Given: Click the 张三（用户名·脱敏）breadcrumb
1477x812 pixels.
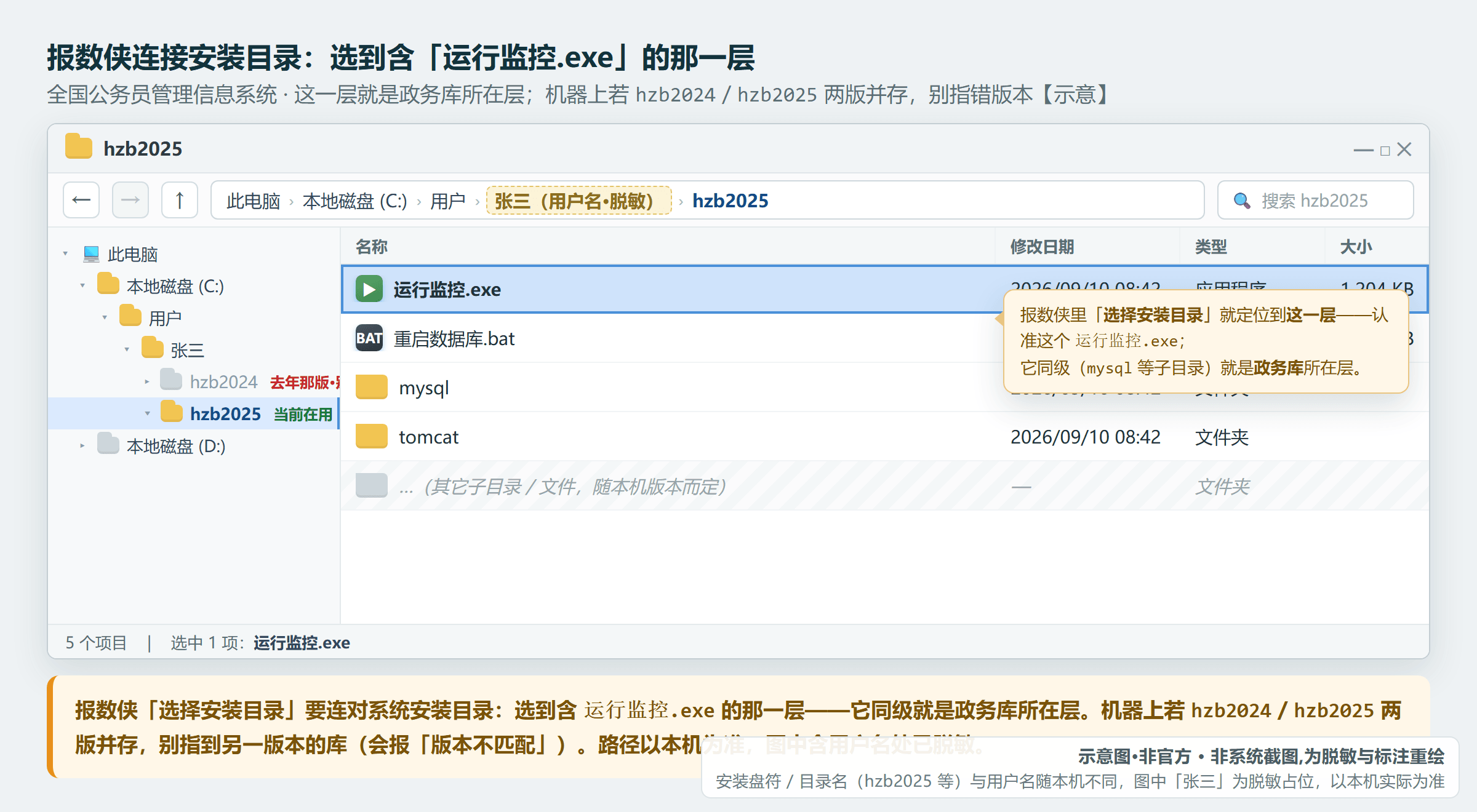Looking at the screenshot, I should click(x=579, y=201).
